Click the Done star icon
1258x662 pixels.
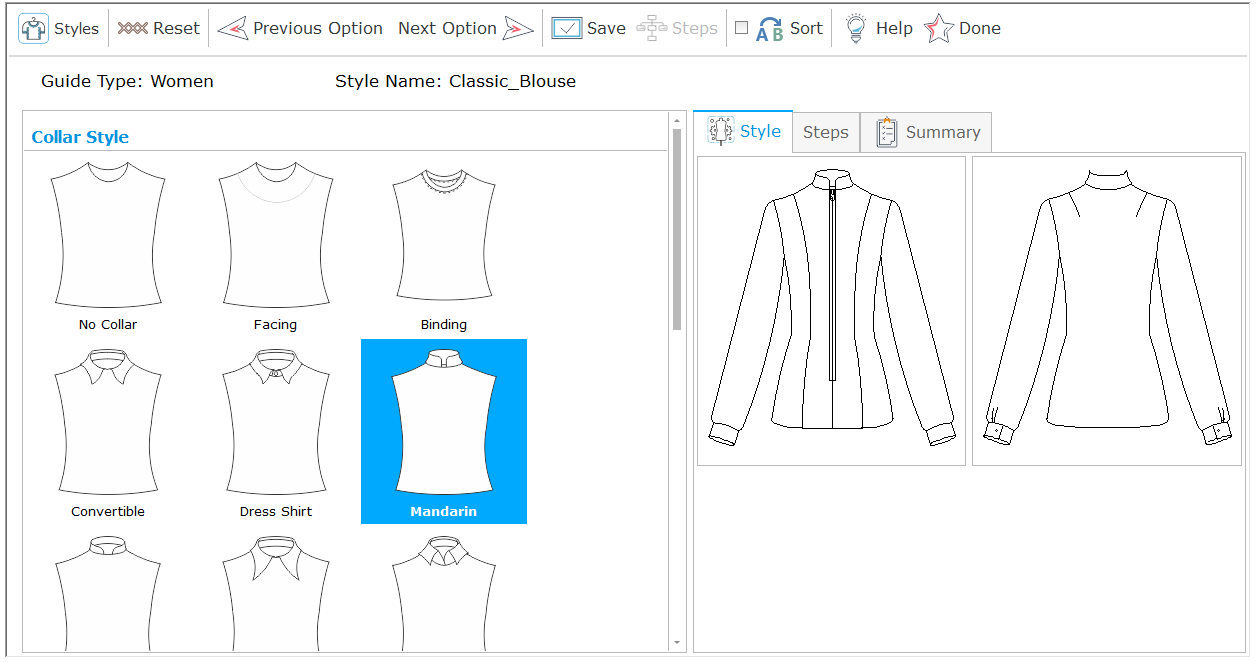938,28
